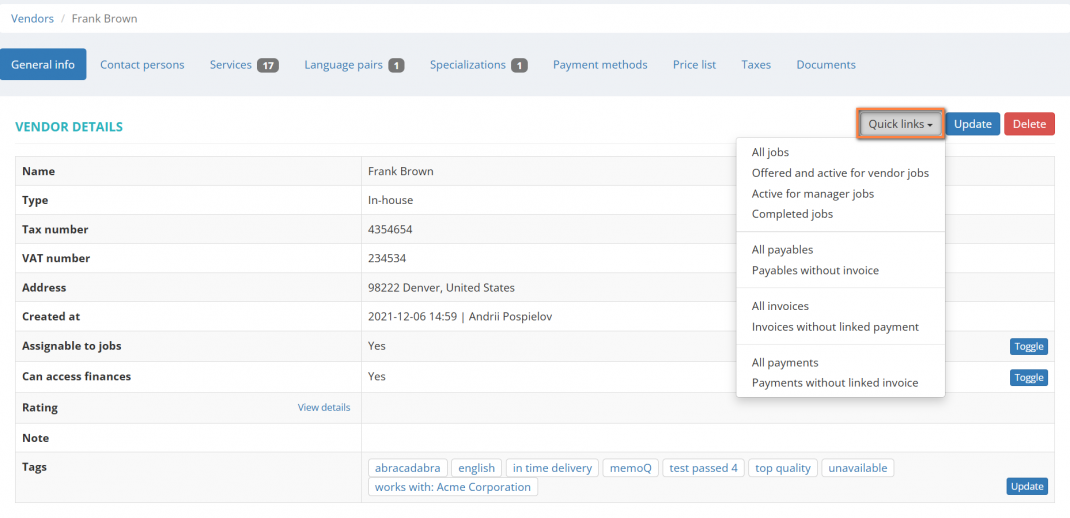The image size is (1070, 518).
Task: Open the Documents tab
Action: (x=826, y=65)
